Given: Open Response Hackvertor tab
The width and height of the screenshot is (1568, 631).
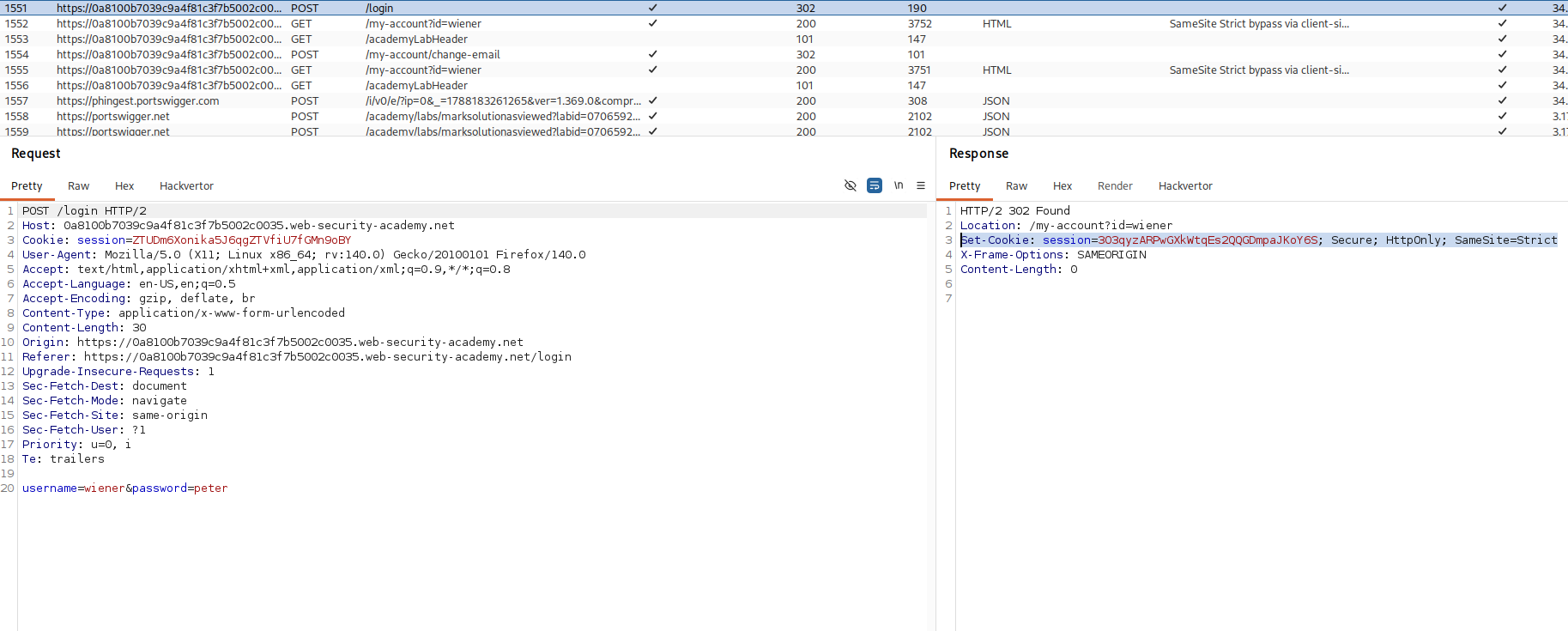Looking at the screenshot, I should tap(1185, 186).
